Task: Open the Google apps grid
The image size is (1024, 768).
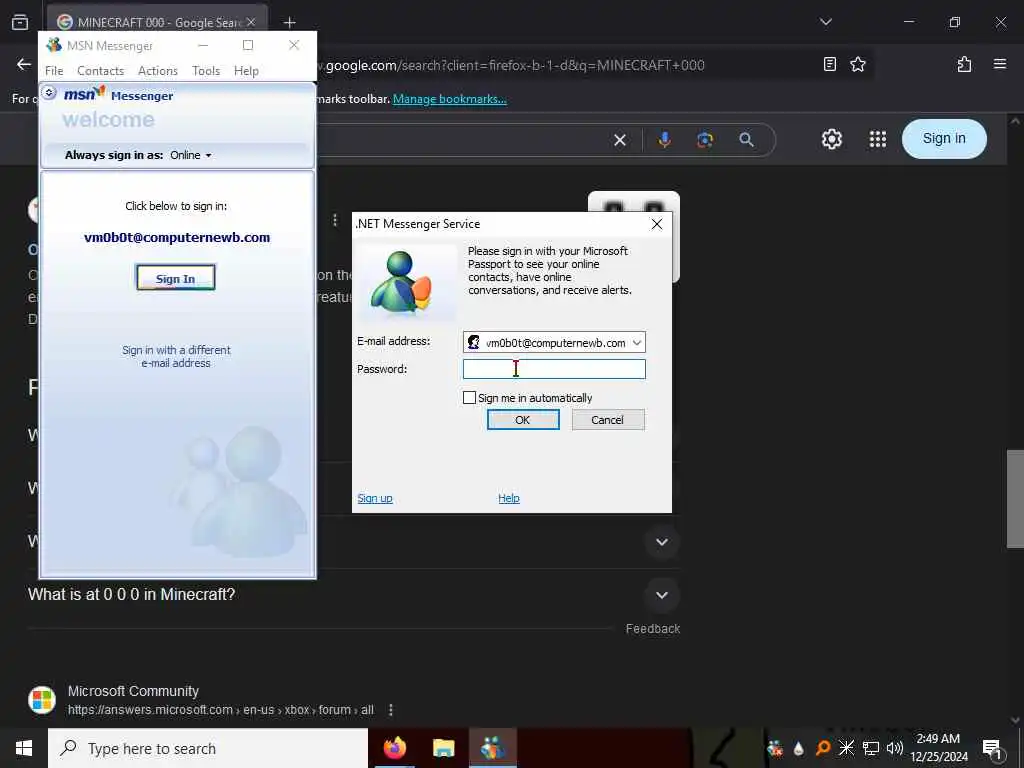Action: tap(878, 139)
